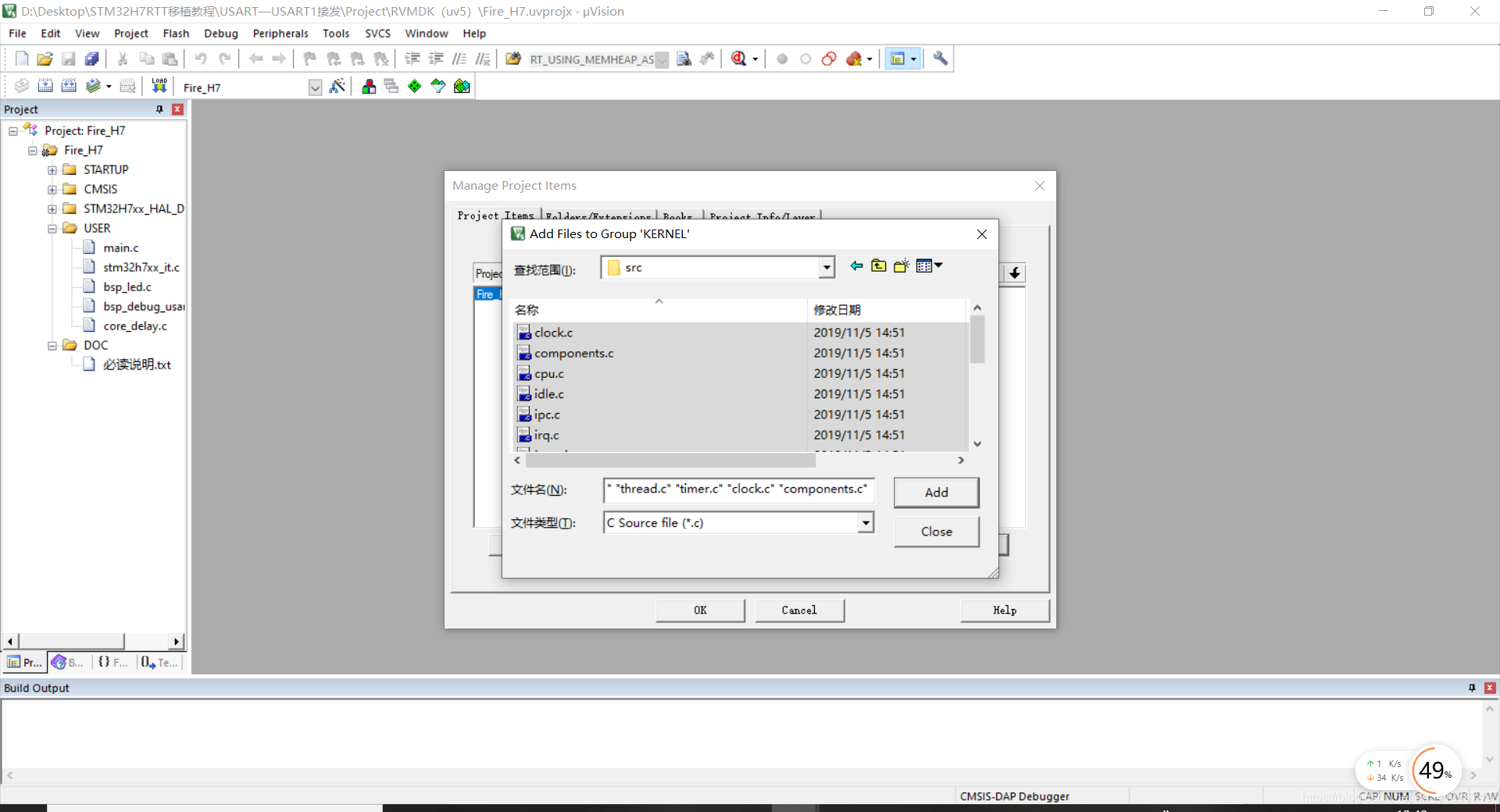This screenshot has height=812, width=1500.
Task: Start the debug session icon in toolbar
Action: [738, 59]
